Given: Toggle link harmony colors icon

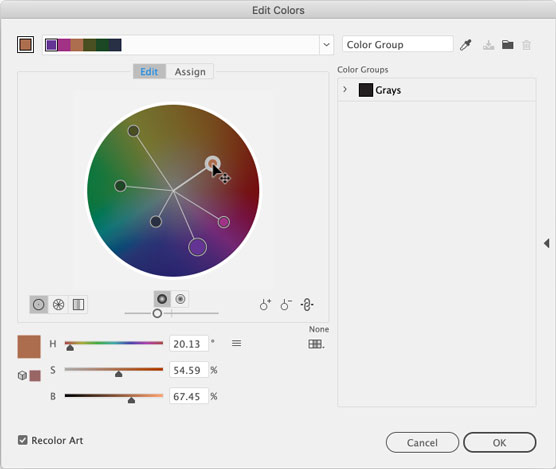Looking at the screenshot, I should 307,305.
